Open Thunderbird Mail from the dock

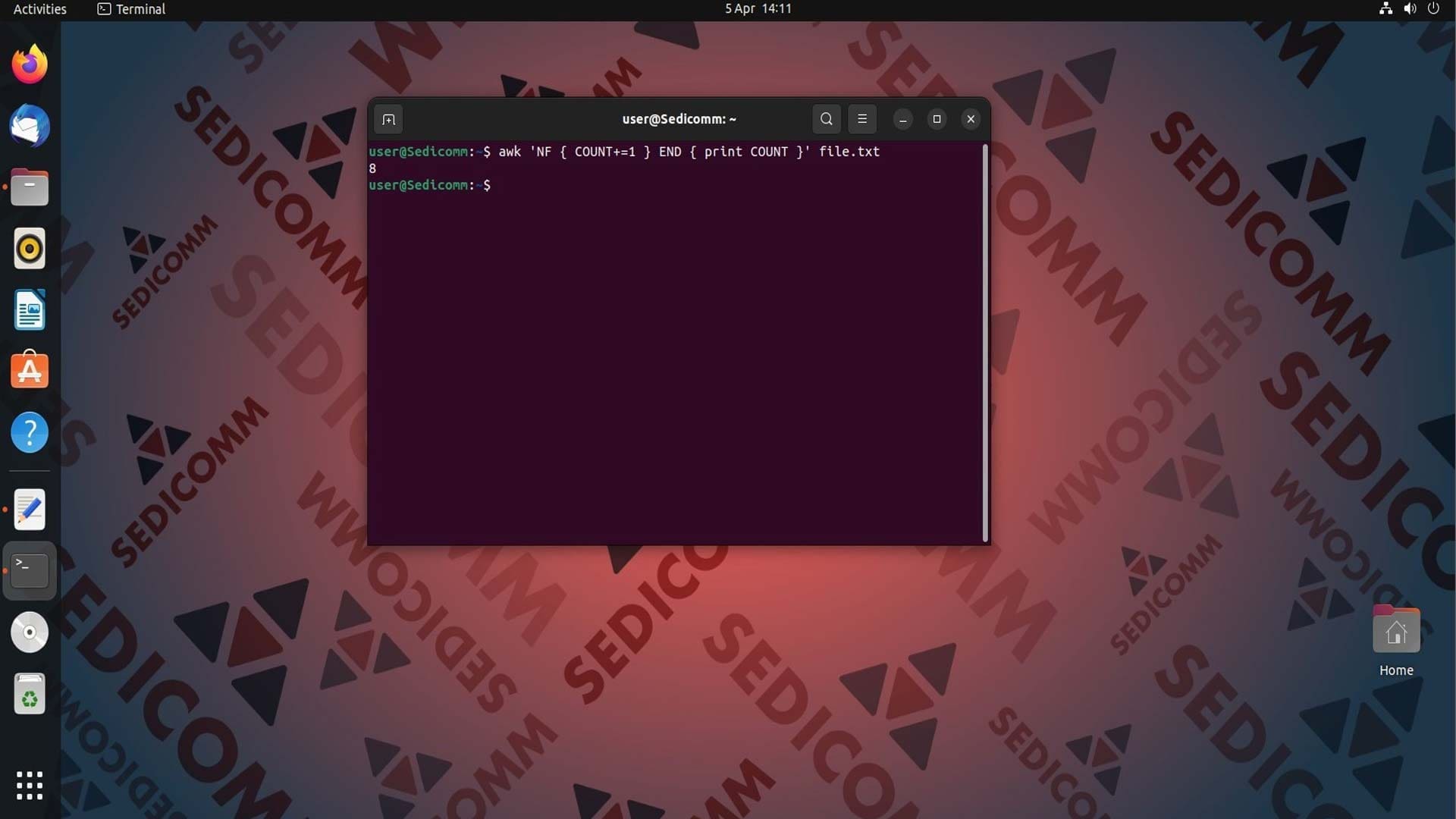[30, 126]
